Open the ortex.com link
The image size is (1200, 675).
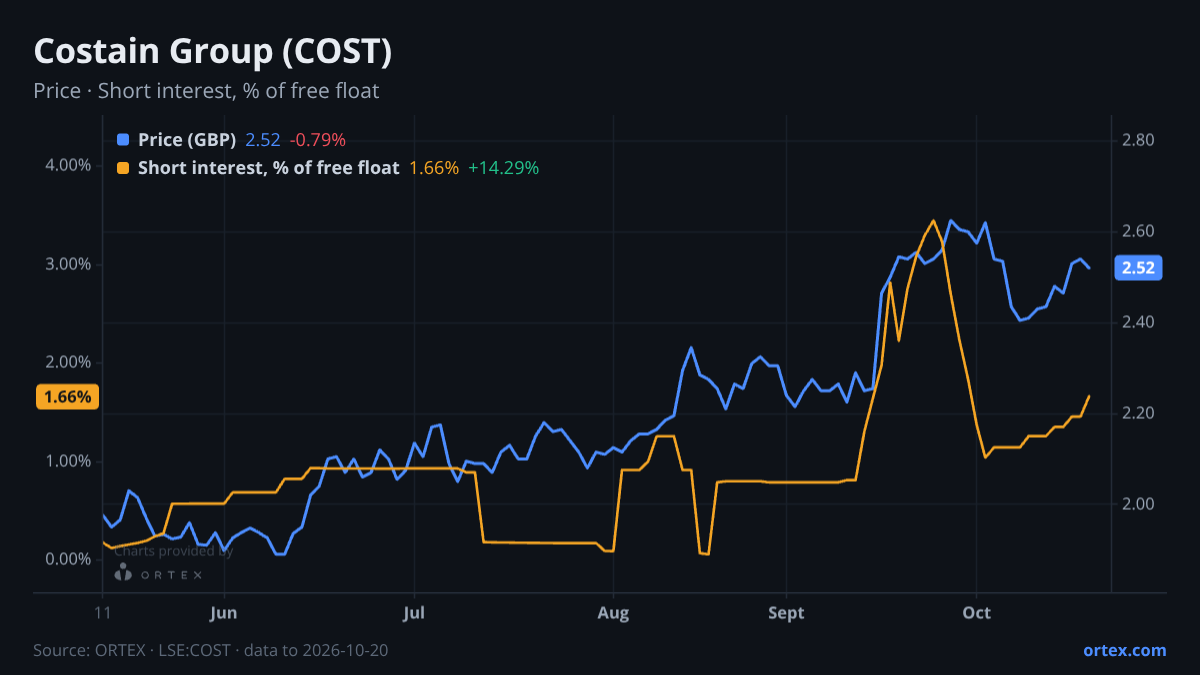pos(1124,650)
